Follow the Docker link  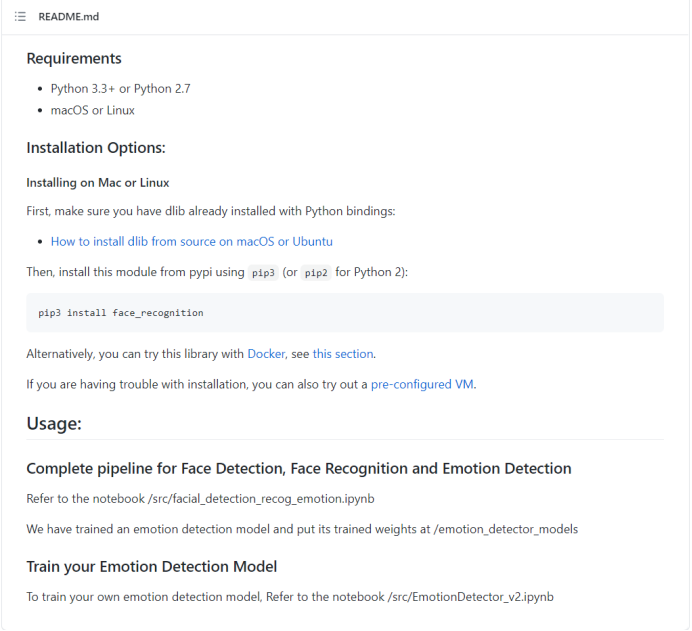coord(266,353)
